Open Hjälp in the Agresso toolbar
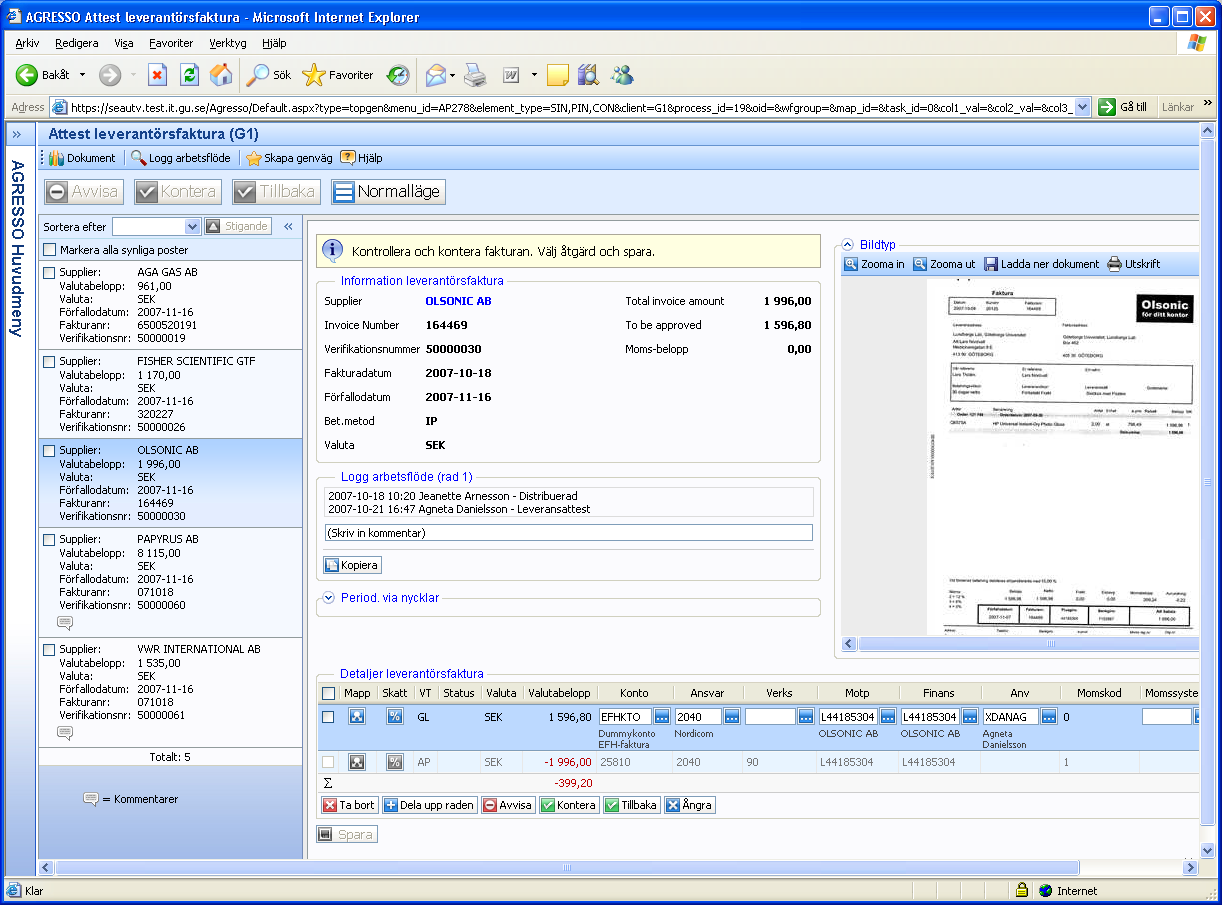 pyautogui.click(x=362, y=158)
